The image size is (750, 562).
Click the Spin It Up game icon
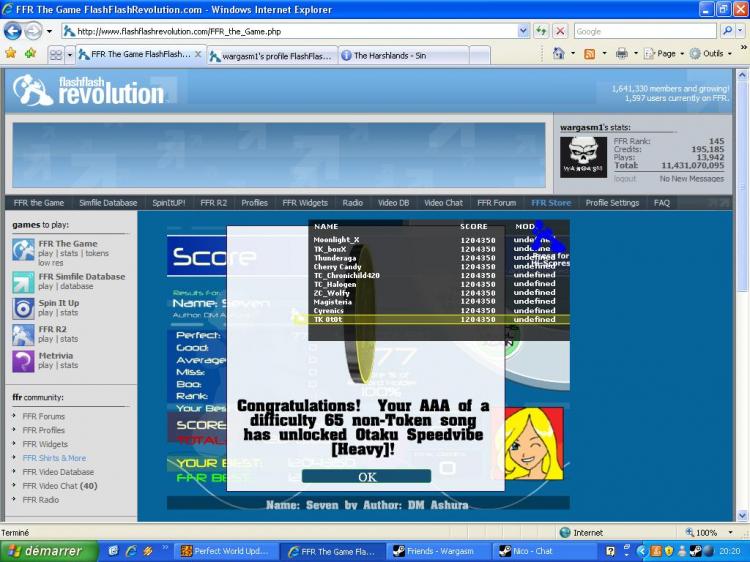point(23,308)
